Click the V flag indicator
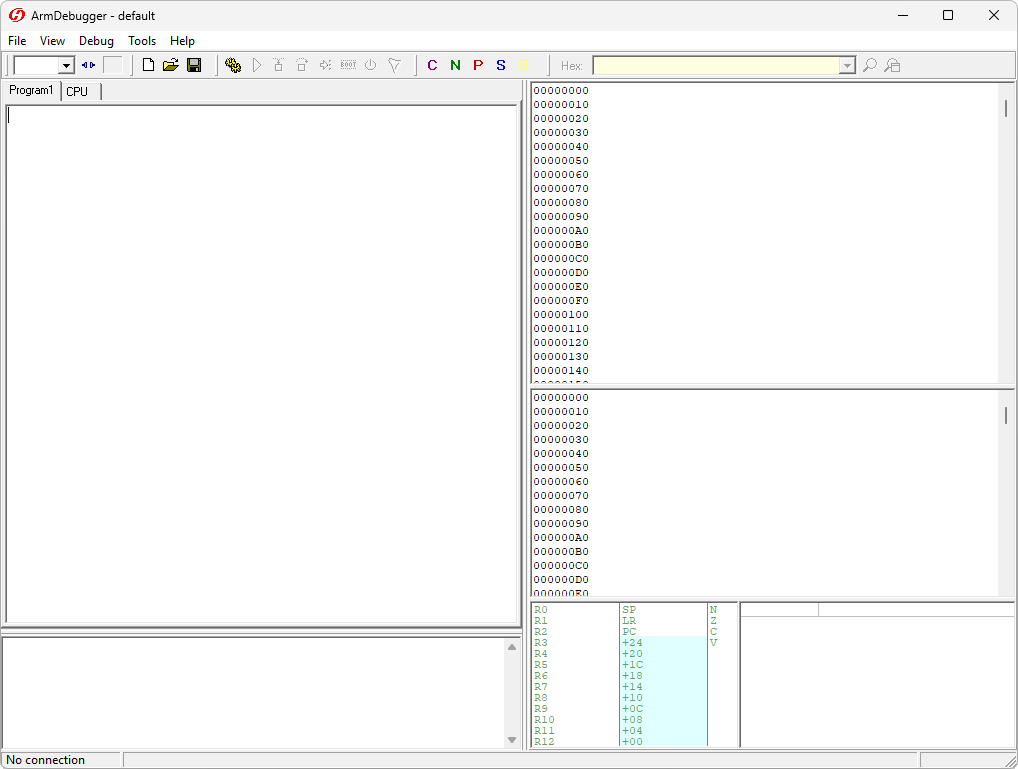This screenshot has width=1018, height=769. [714, 643]
